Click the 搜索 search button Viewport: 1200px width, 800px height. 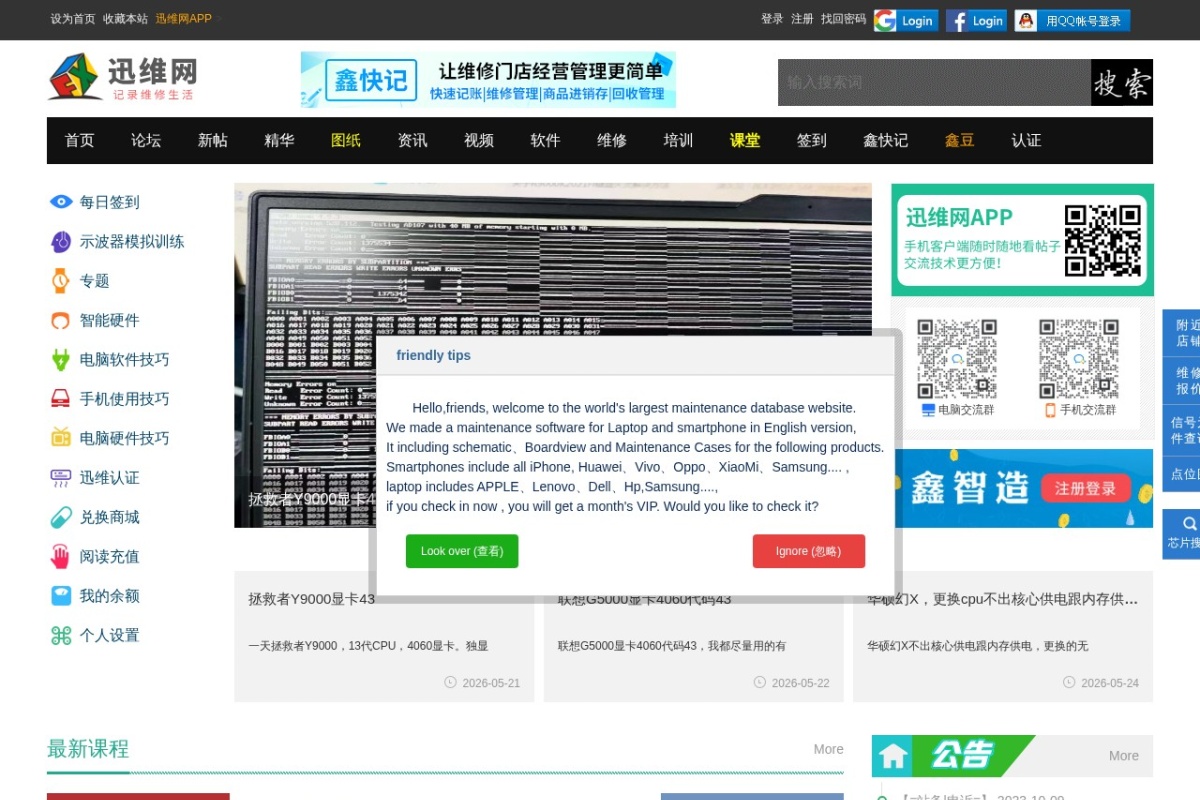click(x=1122, y=82)
